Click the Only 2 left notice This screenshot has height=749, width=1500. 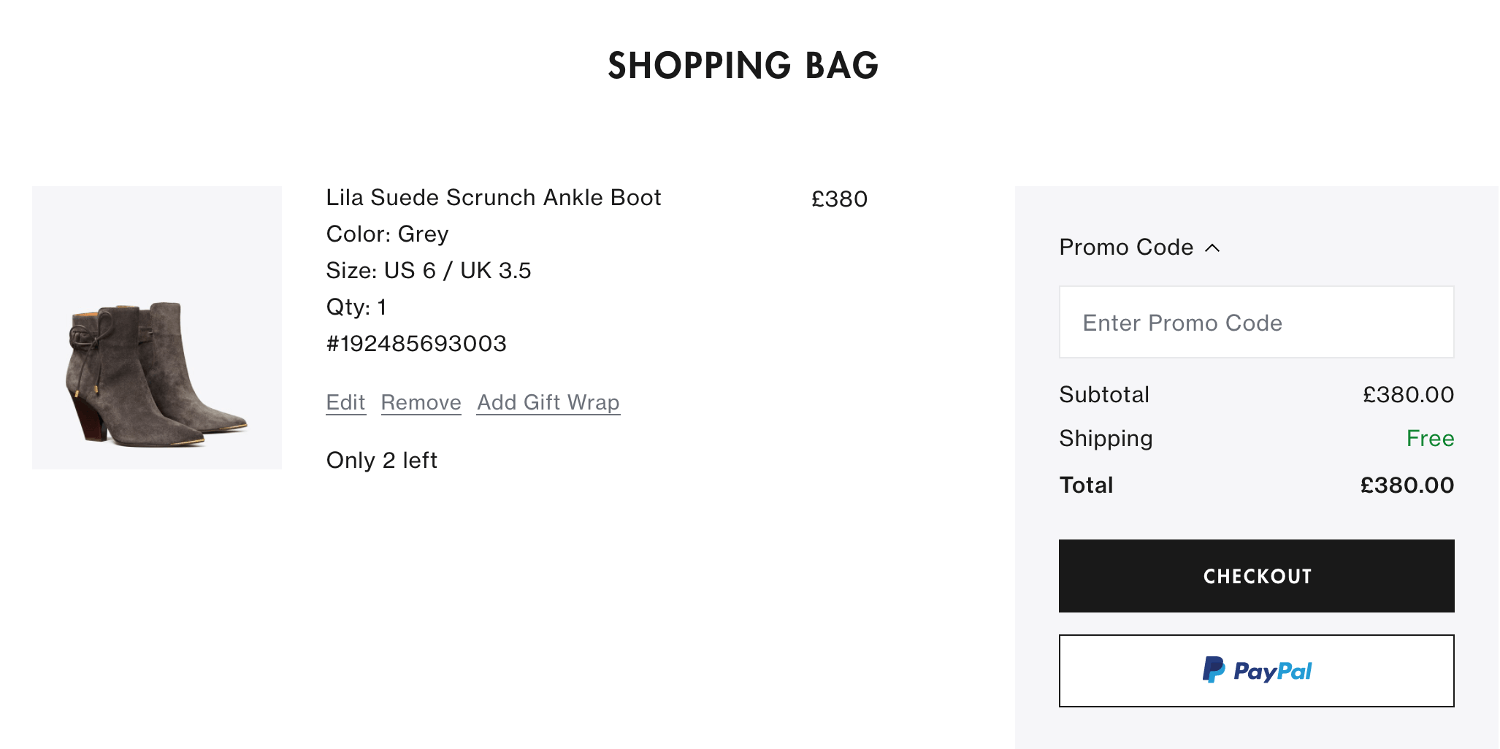[x=382, y=460]
